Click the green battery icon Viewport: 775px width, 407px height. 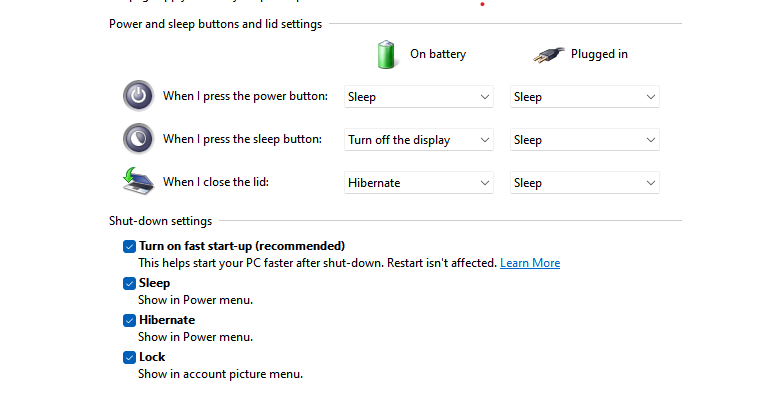pos(387,54)
